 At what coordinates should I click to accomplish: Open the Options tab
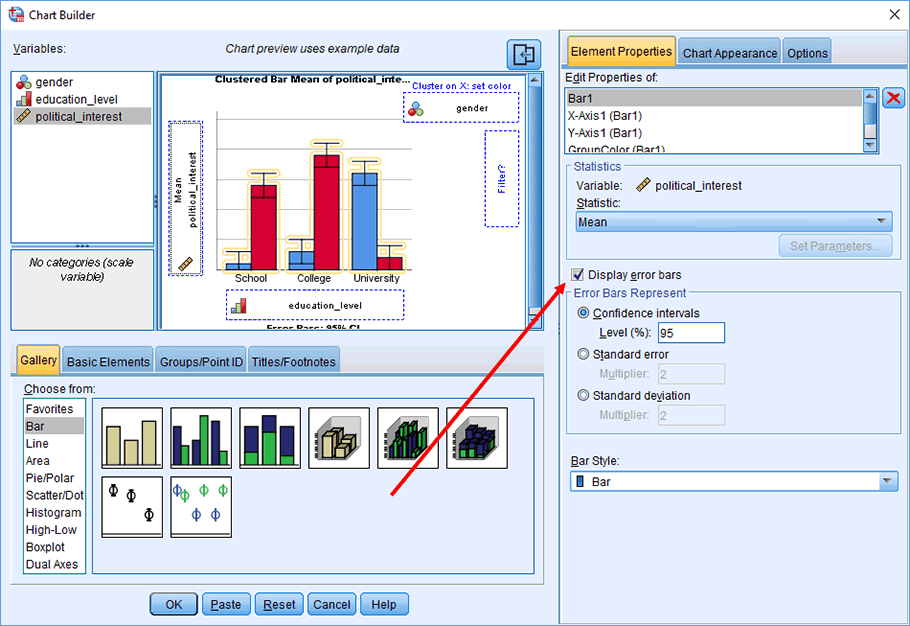807,53
